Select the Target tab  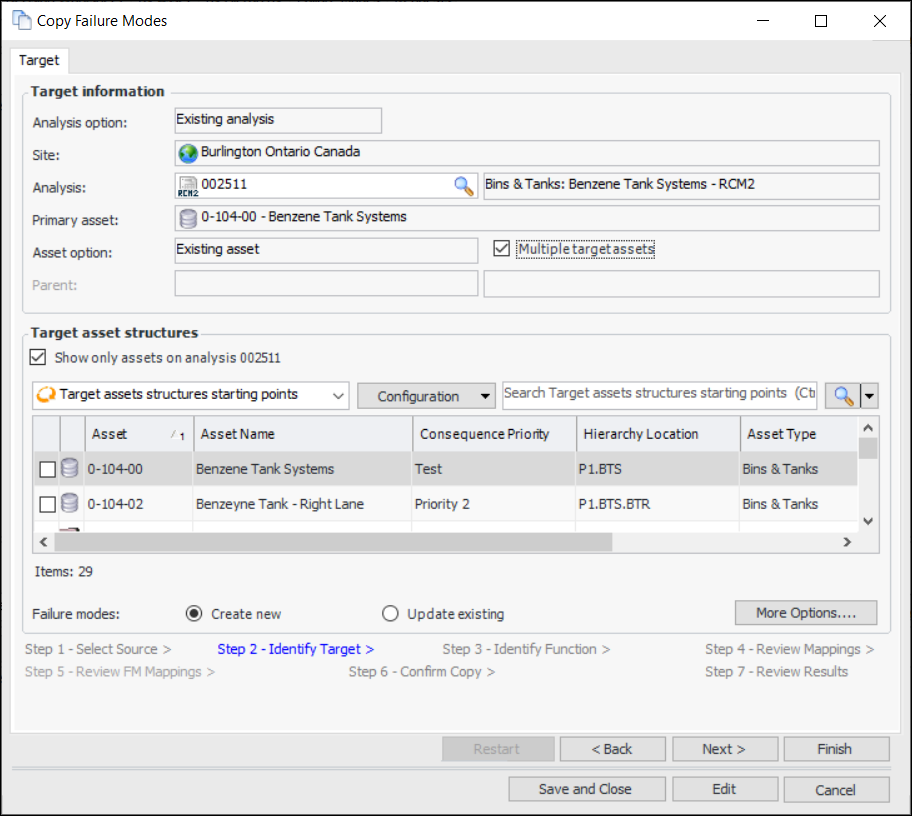coord(39,60)
